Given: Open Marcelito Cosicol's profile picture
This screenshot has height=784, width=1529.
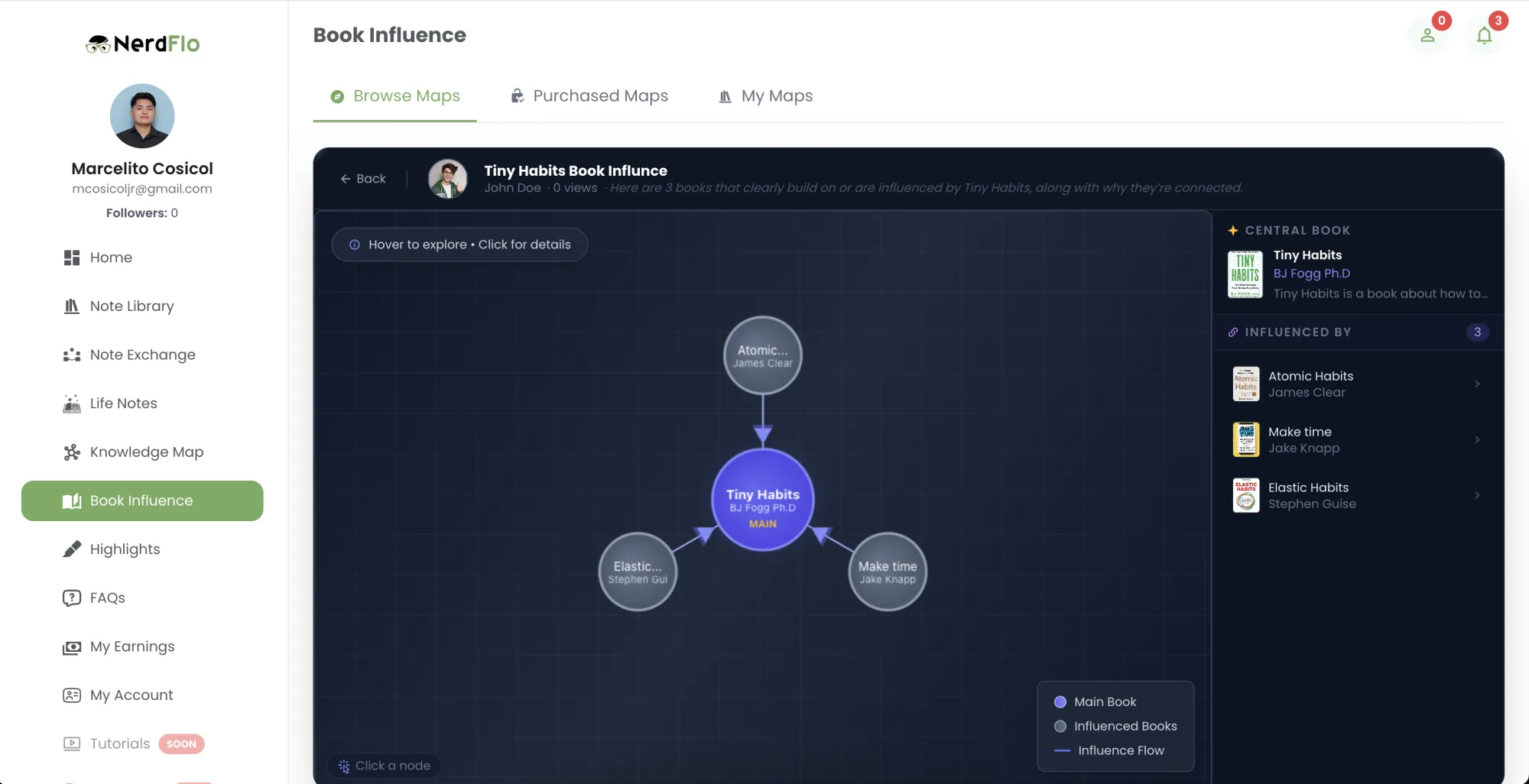Looking at the screenshot, I should pyautogui.click(x=142, y=115).
